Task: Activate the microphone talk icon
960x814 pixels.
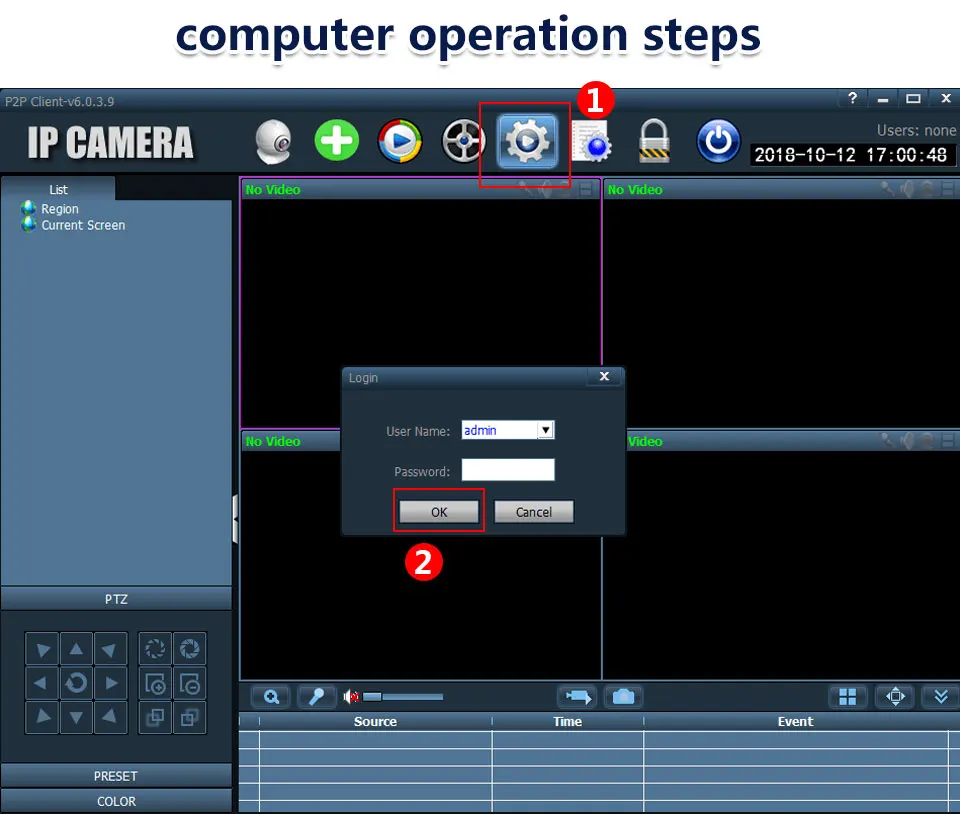Action: [x=317, y=696]
